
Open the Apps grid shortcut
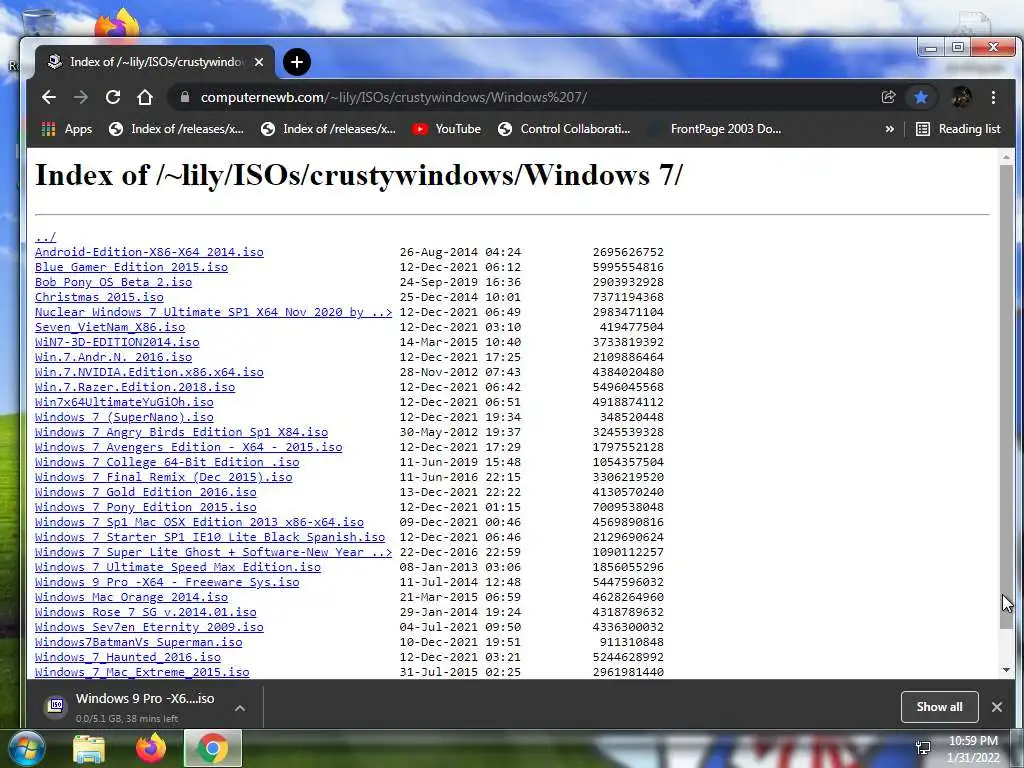[x=67, y=129]
